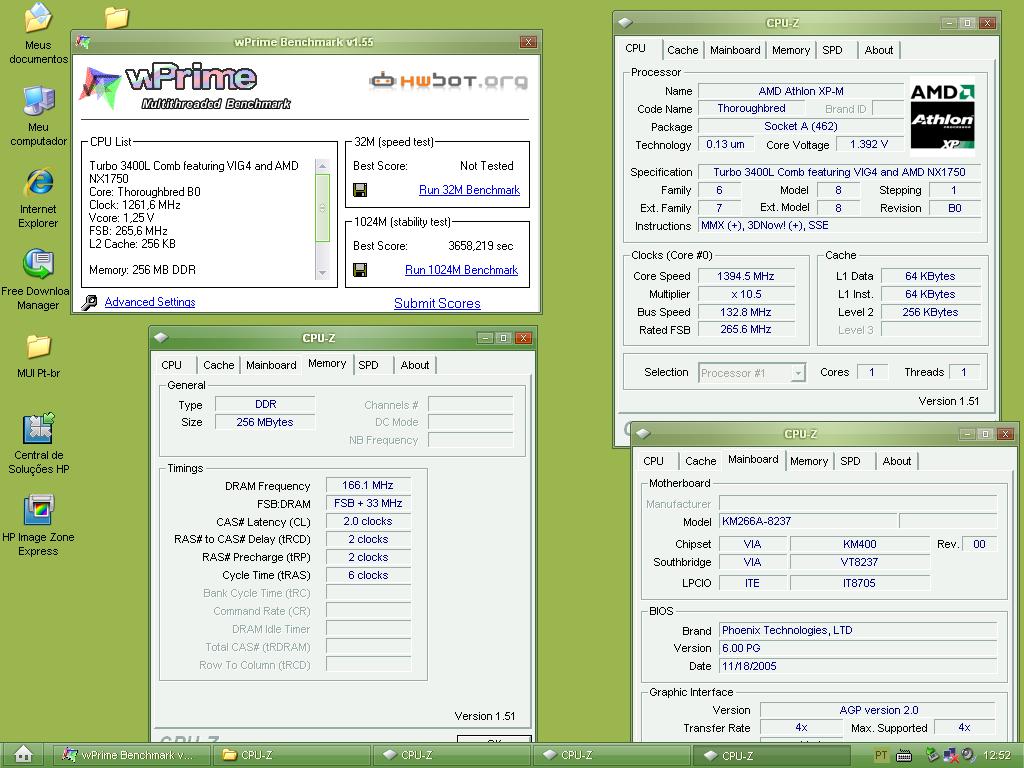Click the wPrime logo image
Image resolution: width=1024 pixels, height=768 pixels.
click(186, 87)
